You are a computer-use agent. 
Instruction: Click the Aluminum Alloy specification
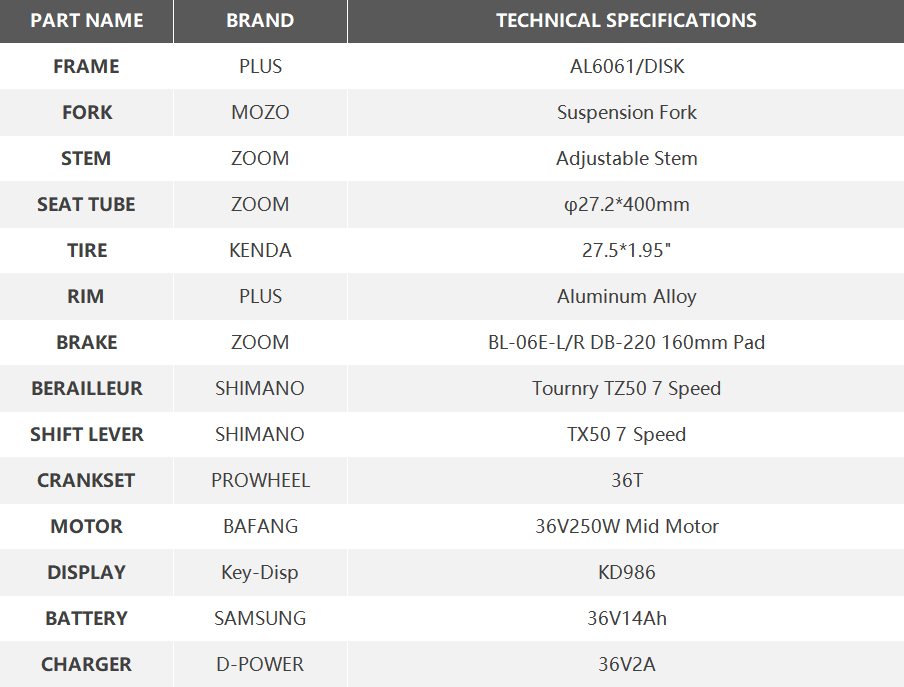click(626, 297)
